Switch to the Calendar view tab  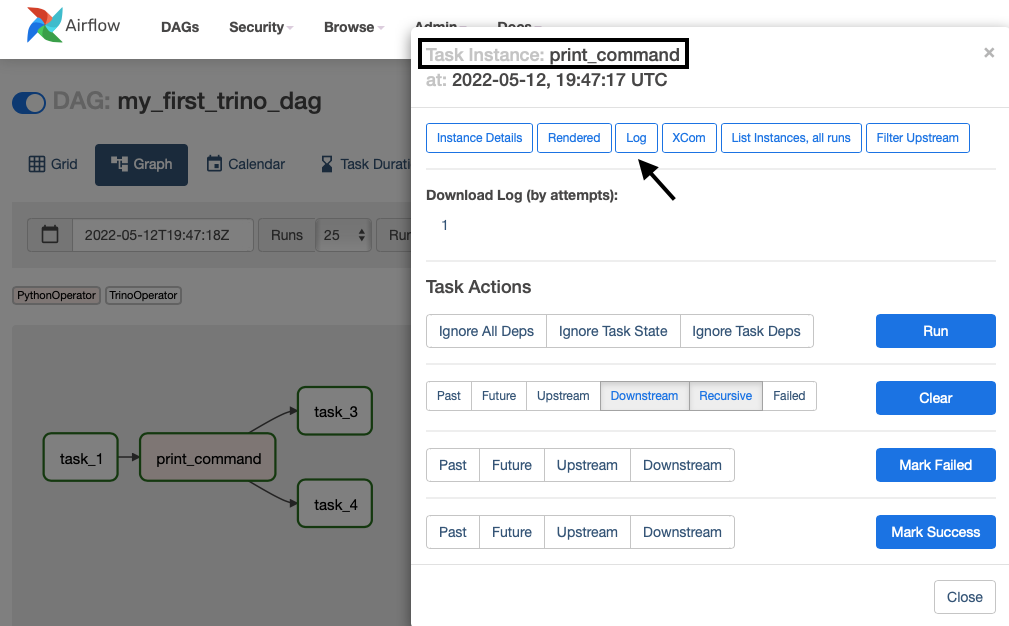246,164
